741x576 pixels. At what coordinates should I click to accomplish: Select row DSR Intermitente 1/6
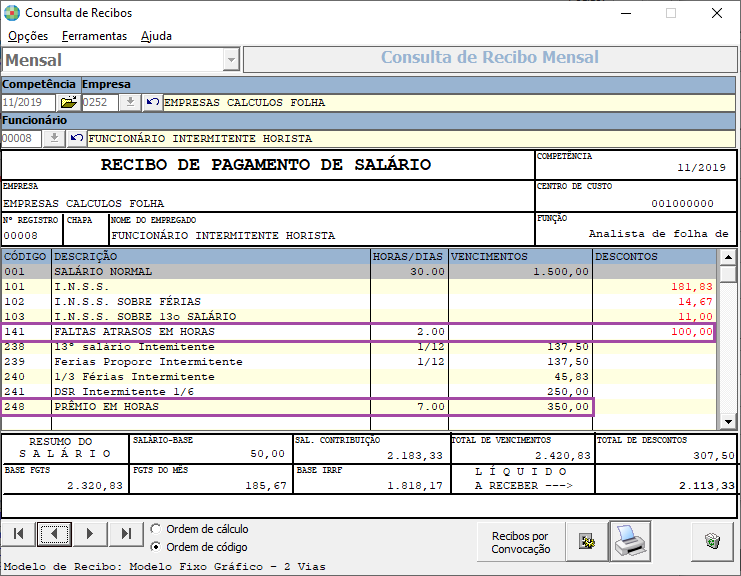click(x=359, y=391)
